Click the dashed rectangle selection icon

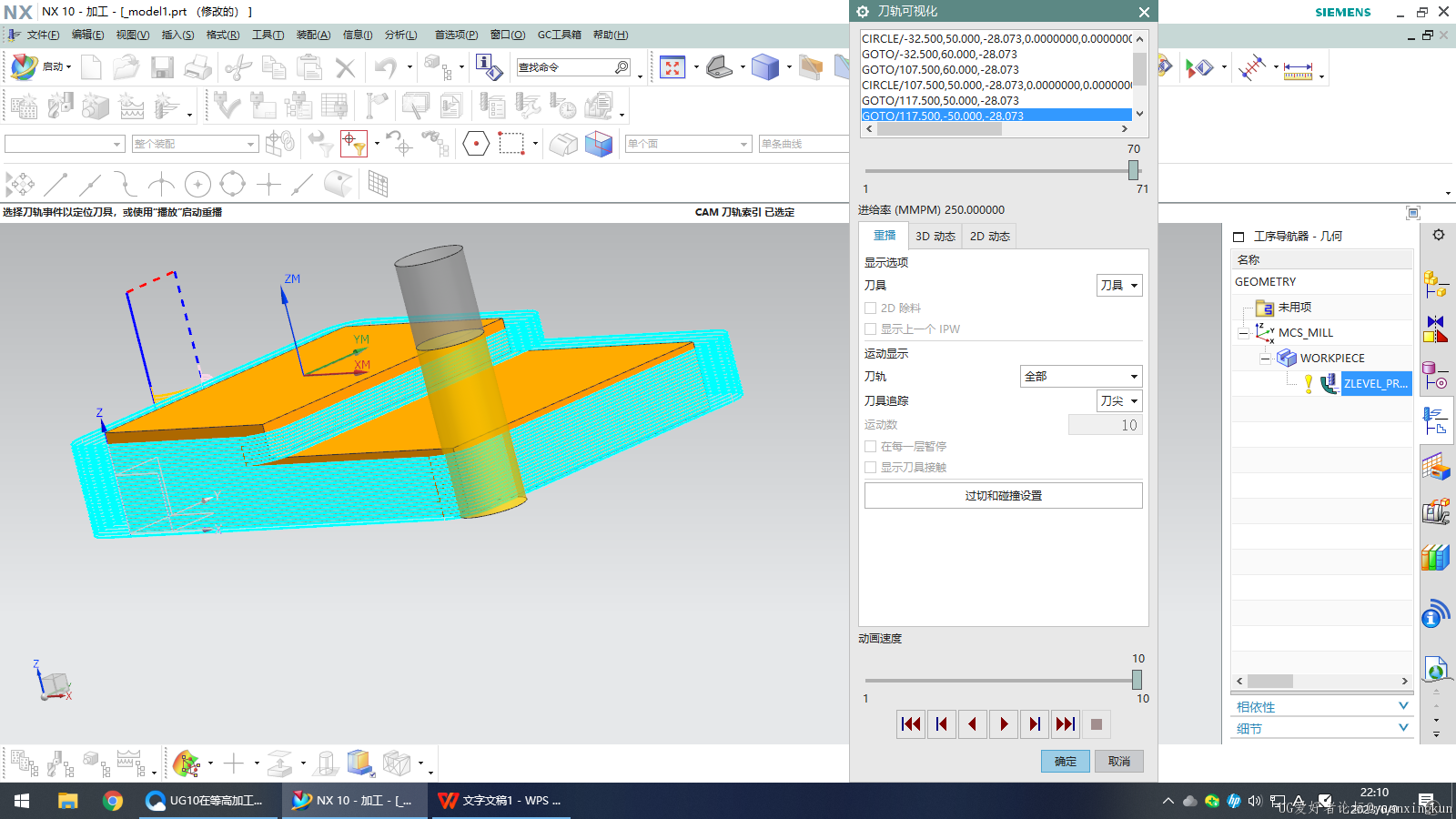point(511,144)
